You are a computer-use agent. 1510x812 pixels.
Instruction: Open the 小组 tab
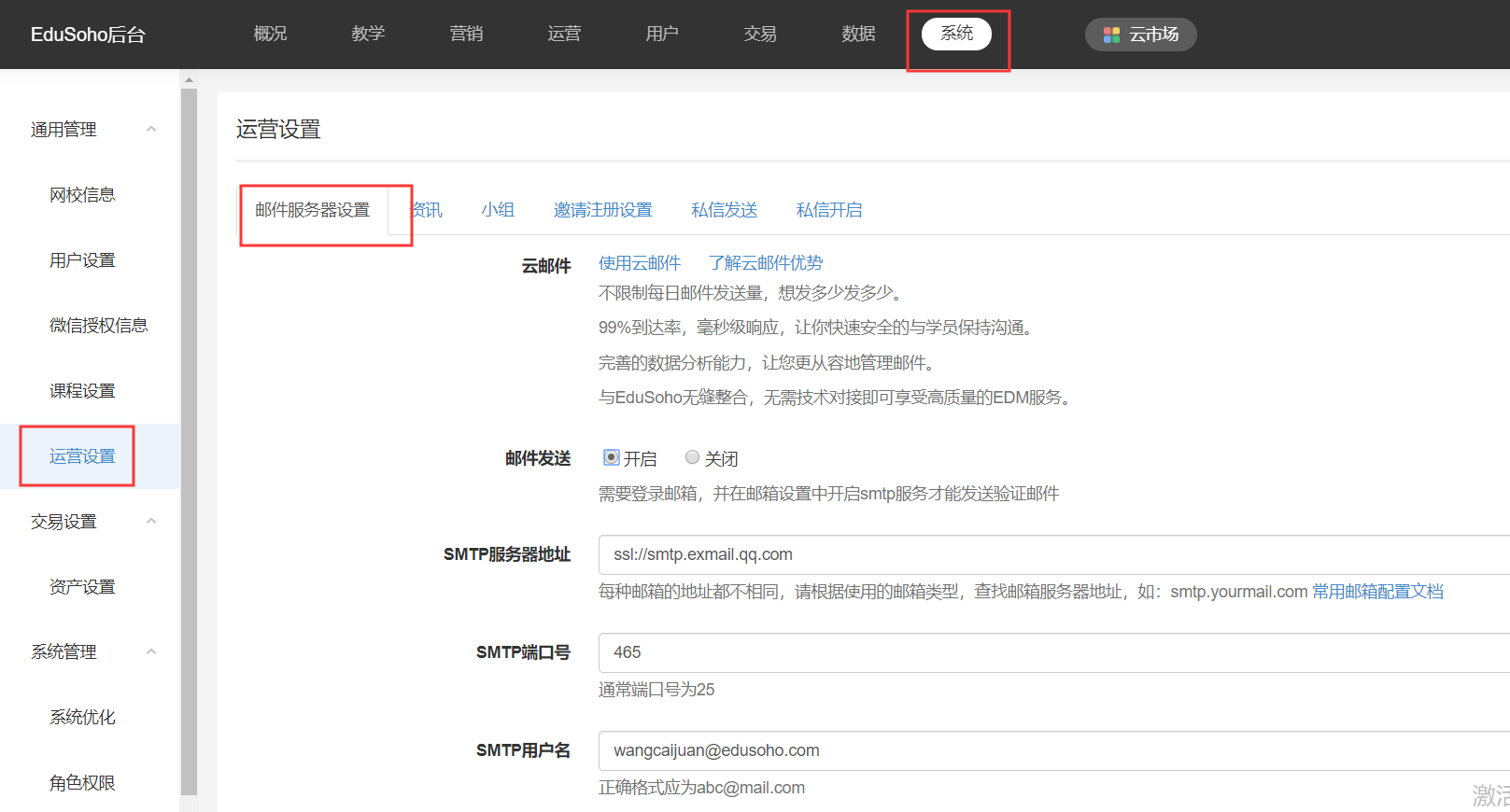pos(498,210)
